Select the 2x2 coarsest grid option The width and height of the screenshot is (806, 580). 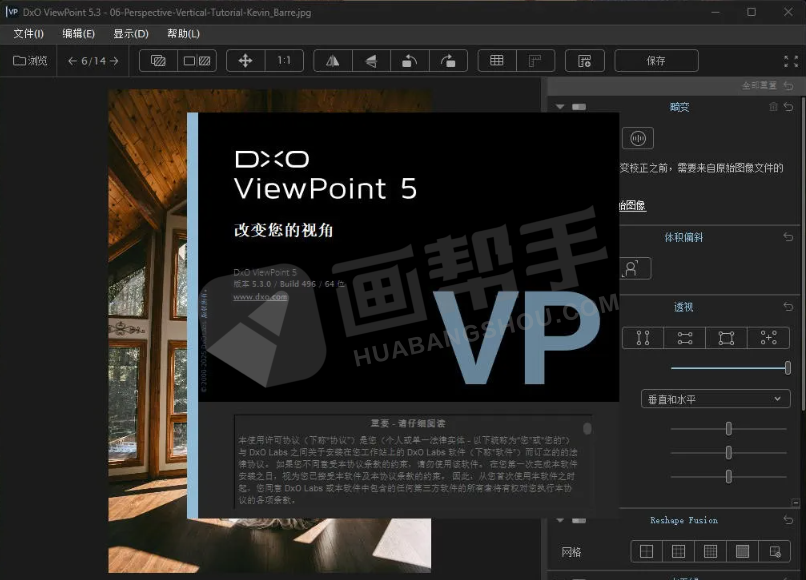[647, 552]
